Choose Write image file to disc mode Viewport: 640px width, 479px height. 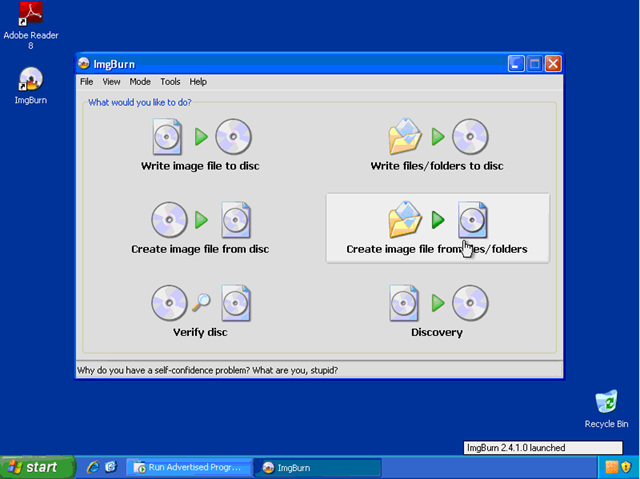click(x=200, y=144)
